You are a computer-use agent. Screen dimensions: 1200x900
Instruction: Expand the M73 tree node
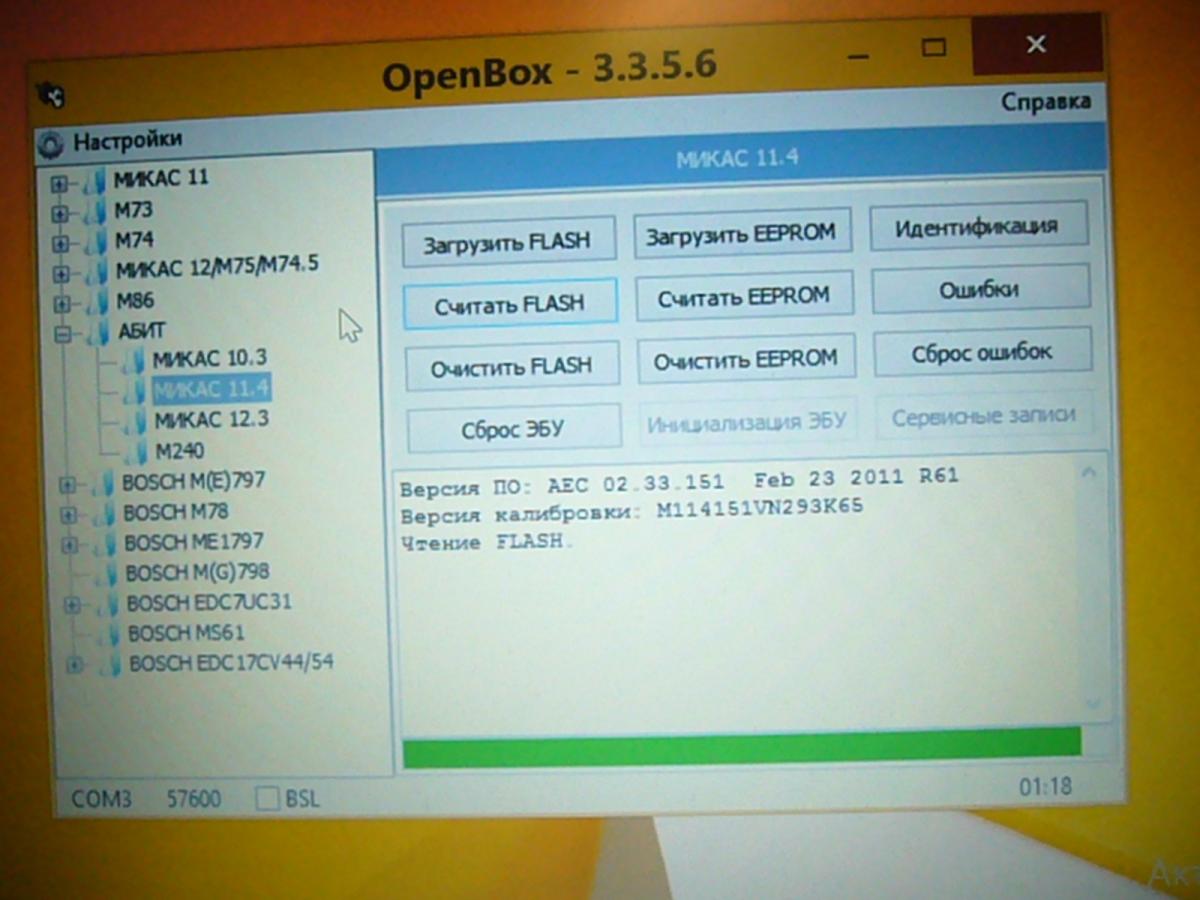tap(60, 213)
